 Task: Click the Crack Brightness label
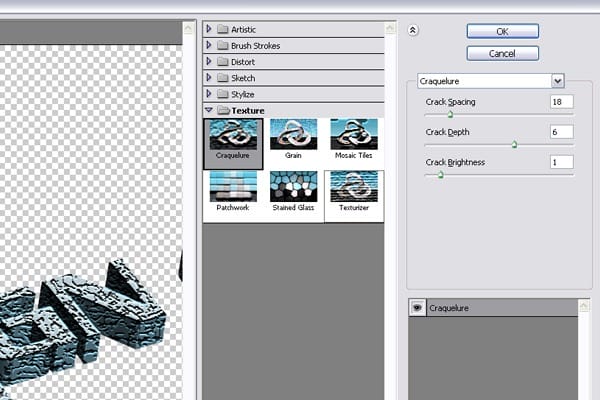pos(455,163)
